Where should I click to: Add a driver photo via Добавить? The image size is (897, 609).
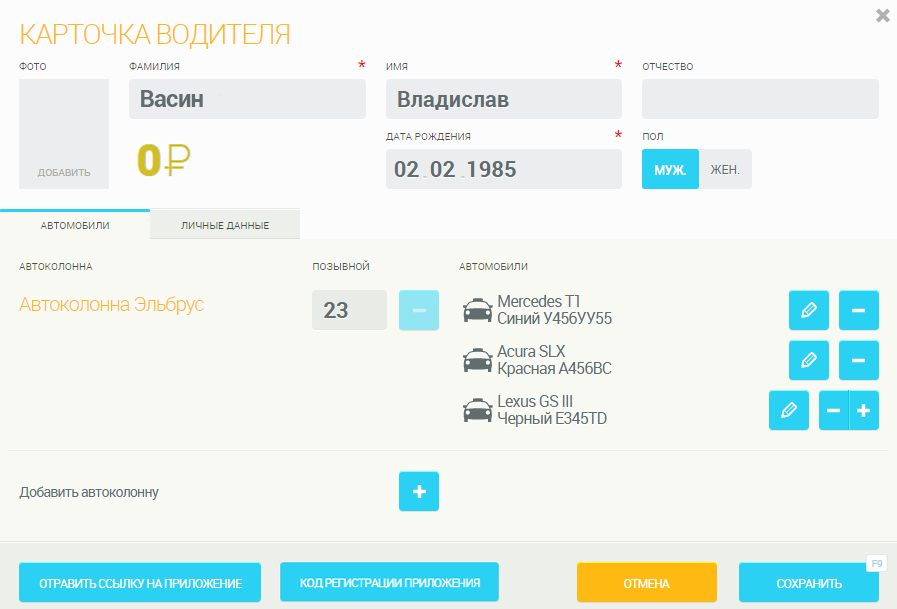click(64, 172)
